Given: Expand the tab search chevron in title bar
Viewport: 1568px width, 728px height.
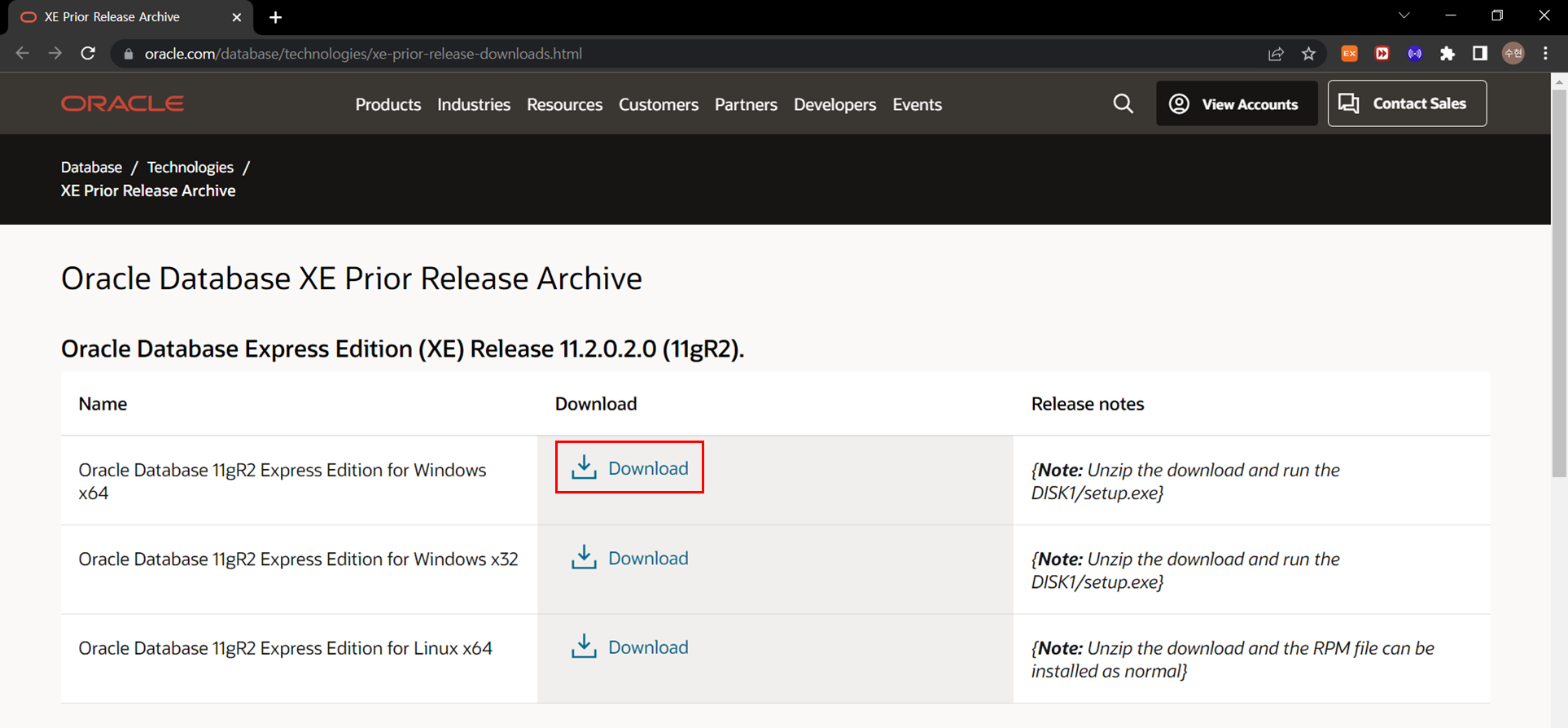Looking at the screenshot, I should coord(1404,15).
